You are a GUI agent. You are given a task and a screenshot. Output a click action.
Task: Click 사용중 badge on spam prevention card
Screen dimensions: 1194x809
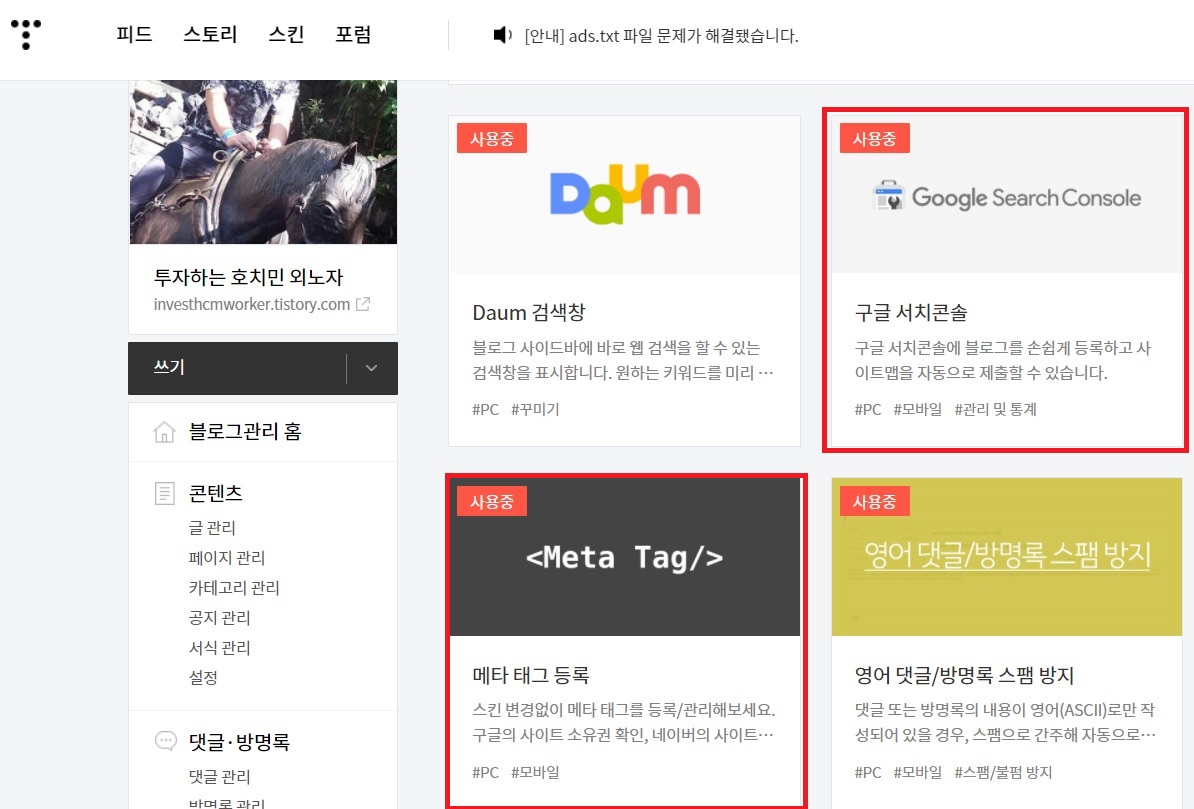(874, 501)
